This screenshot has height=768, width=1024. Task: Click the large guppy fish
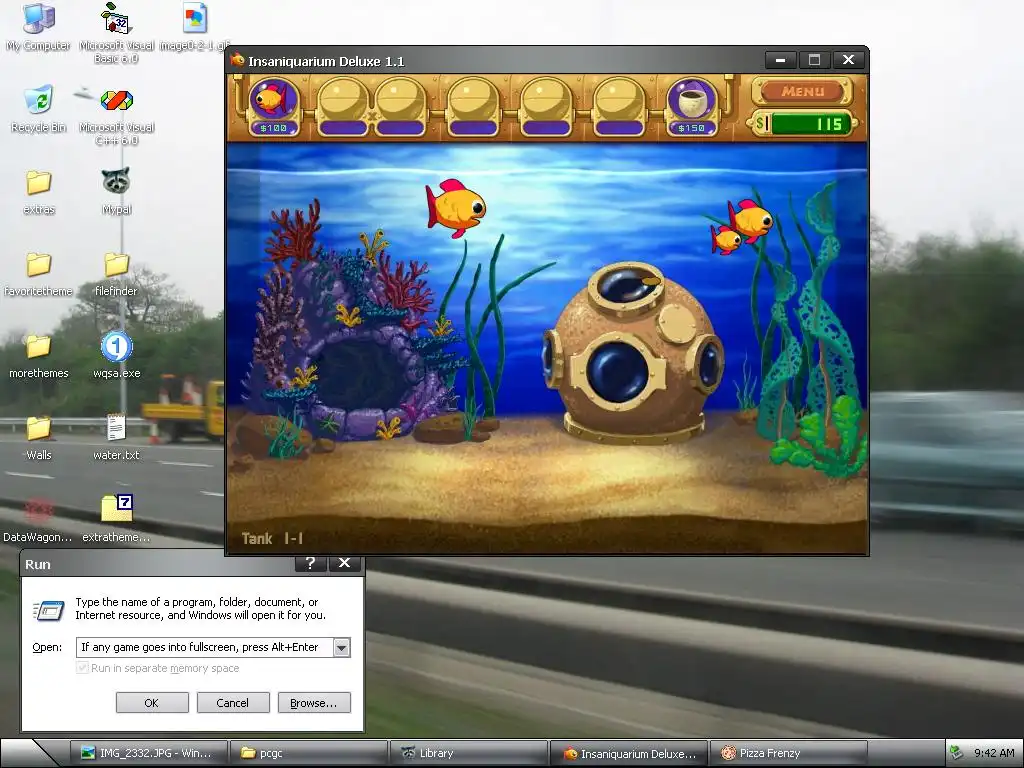click(x=455, y=208)
